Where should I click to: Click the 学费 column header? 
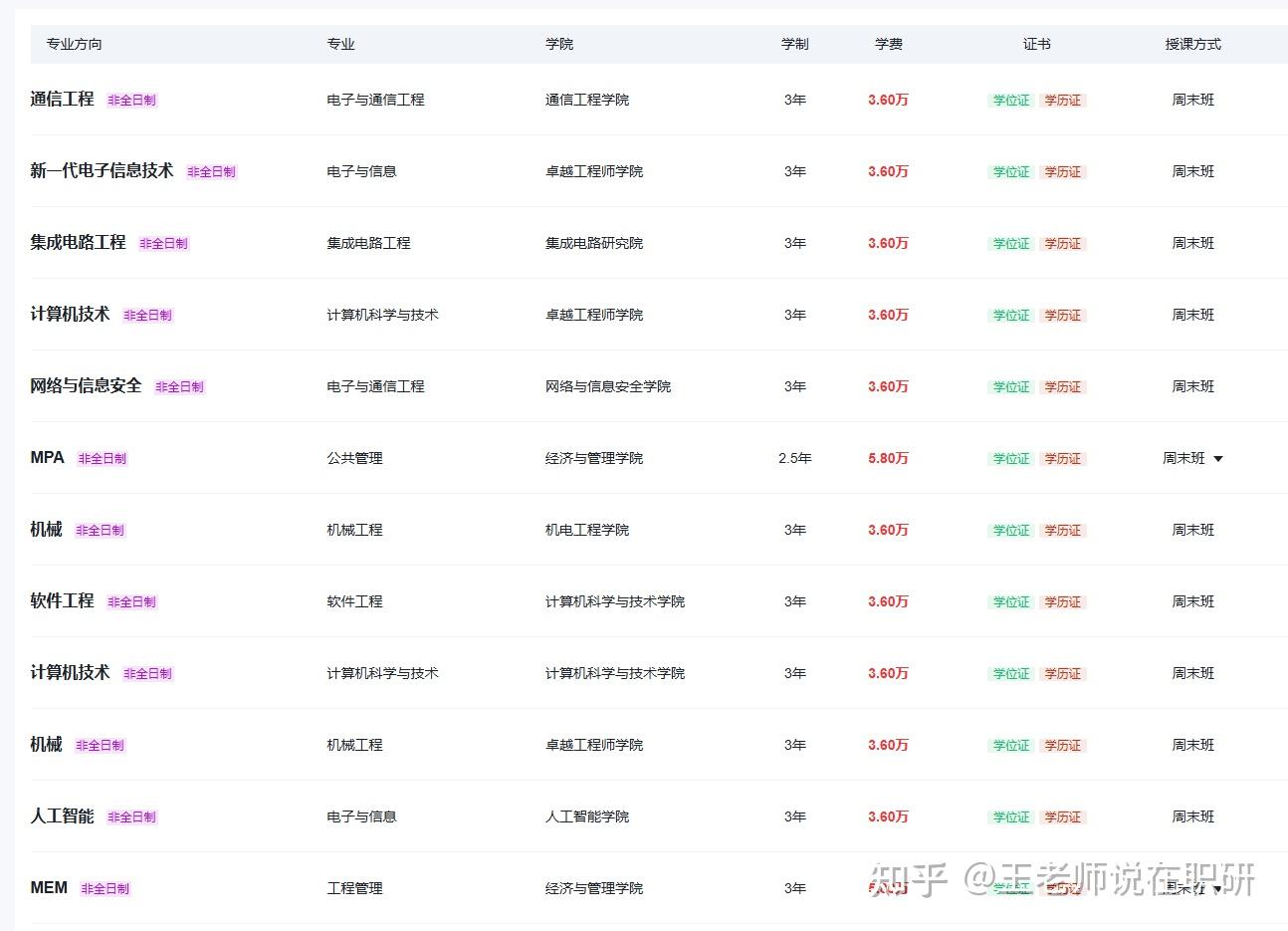[x=889, y=44]
